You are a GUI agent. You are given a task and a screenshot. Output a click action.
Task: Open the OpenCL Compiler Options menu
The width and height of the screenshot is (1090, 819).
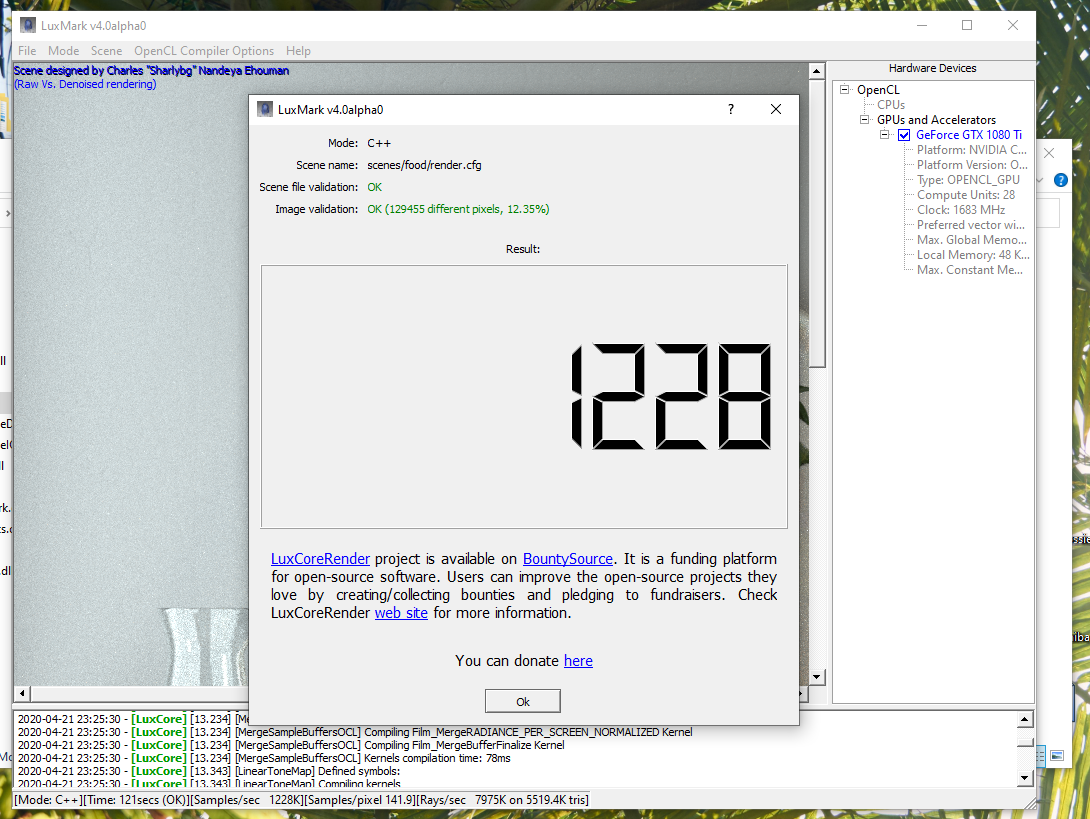(x=204, y=51)
